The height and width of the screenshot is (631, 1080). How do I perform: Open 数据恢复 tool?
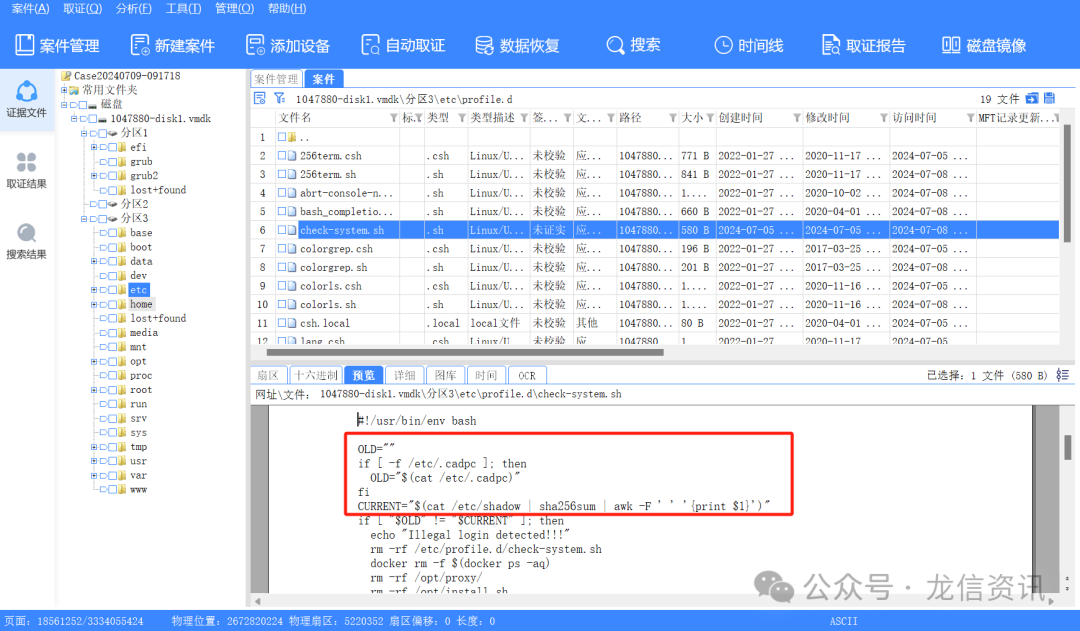click(517, 45)
